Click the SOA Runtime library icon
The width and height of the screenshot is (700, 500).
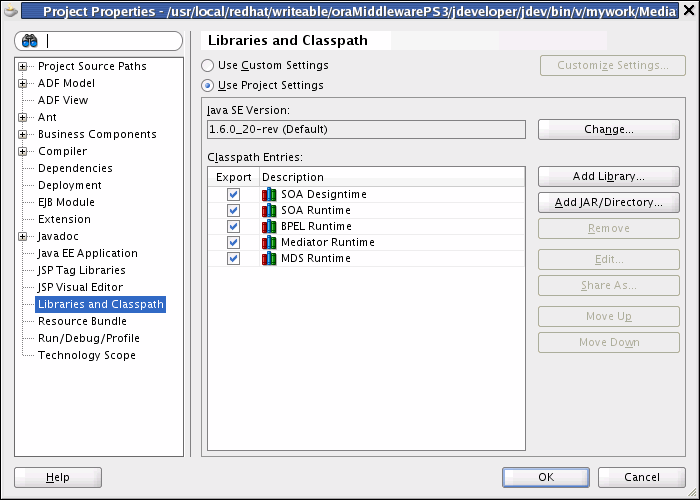(x=269, y=210)
